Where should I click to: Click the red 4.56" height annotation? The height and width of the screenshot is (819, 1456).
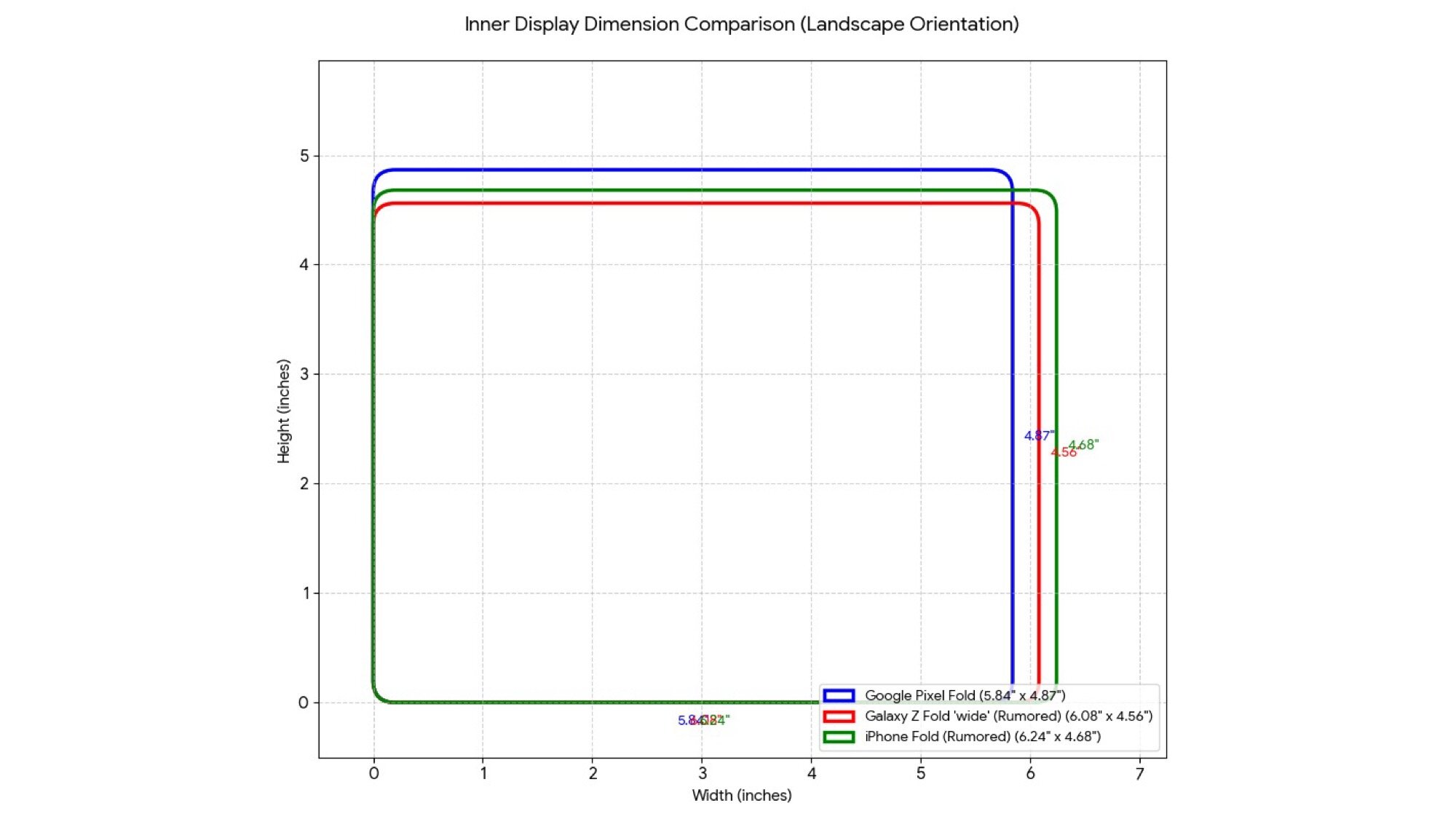pos(1062,453)
